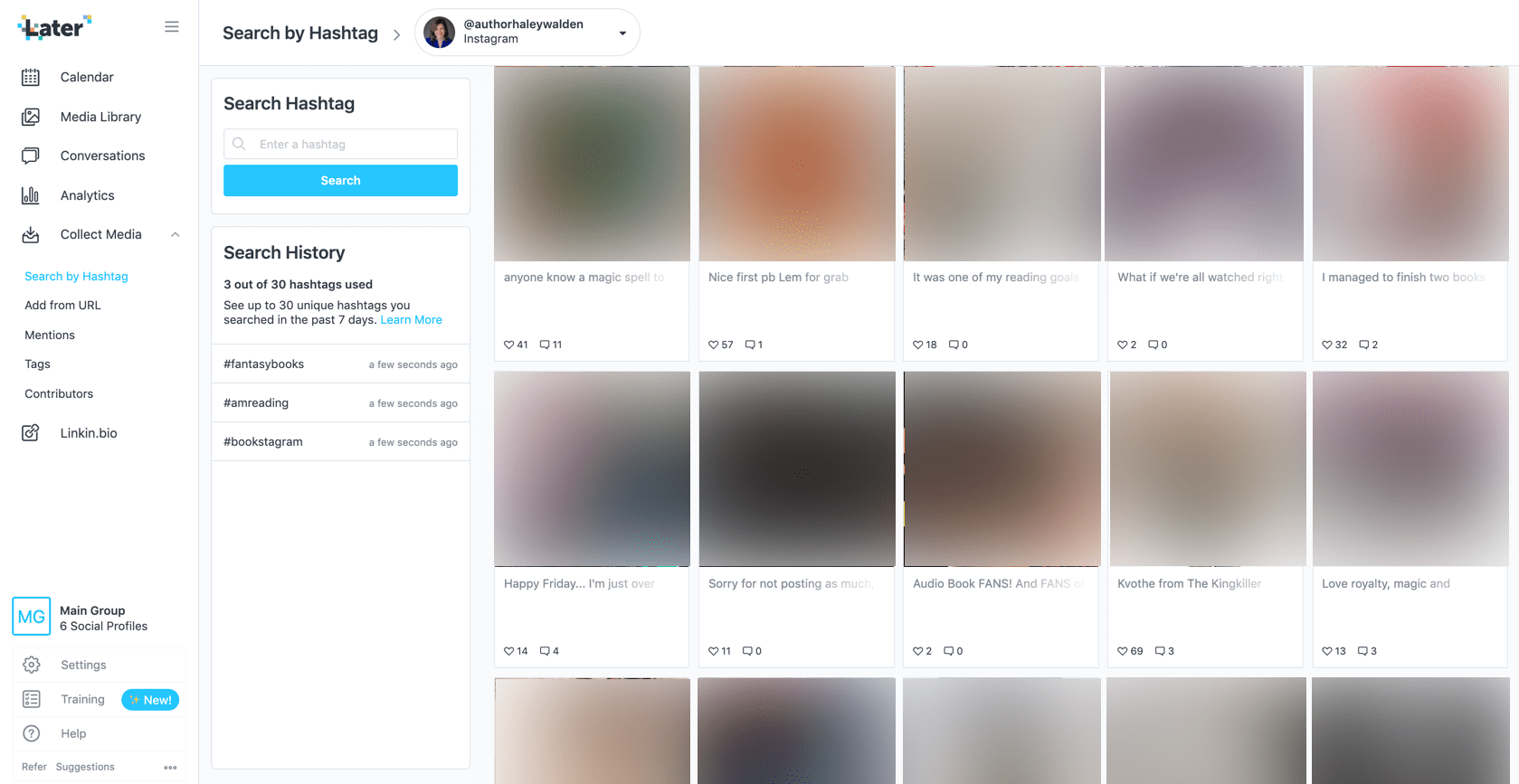Click the heart icon showing 57 likes
This screenshot has height=784, width=1519.
(x=713, y=345)
